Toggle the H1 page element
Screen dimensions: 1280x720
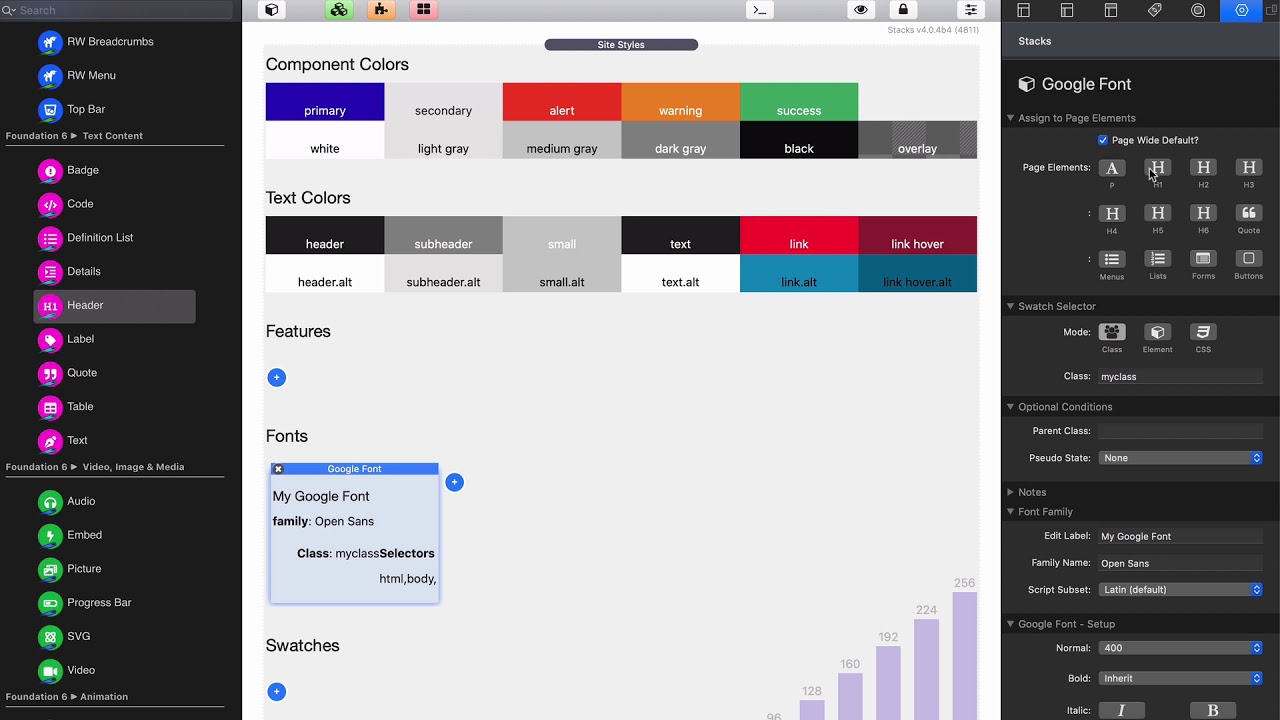1158,168
